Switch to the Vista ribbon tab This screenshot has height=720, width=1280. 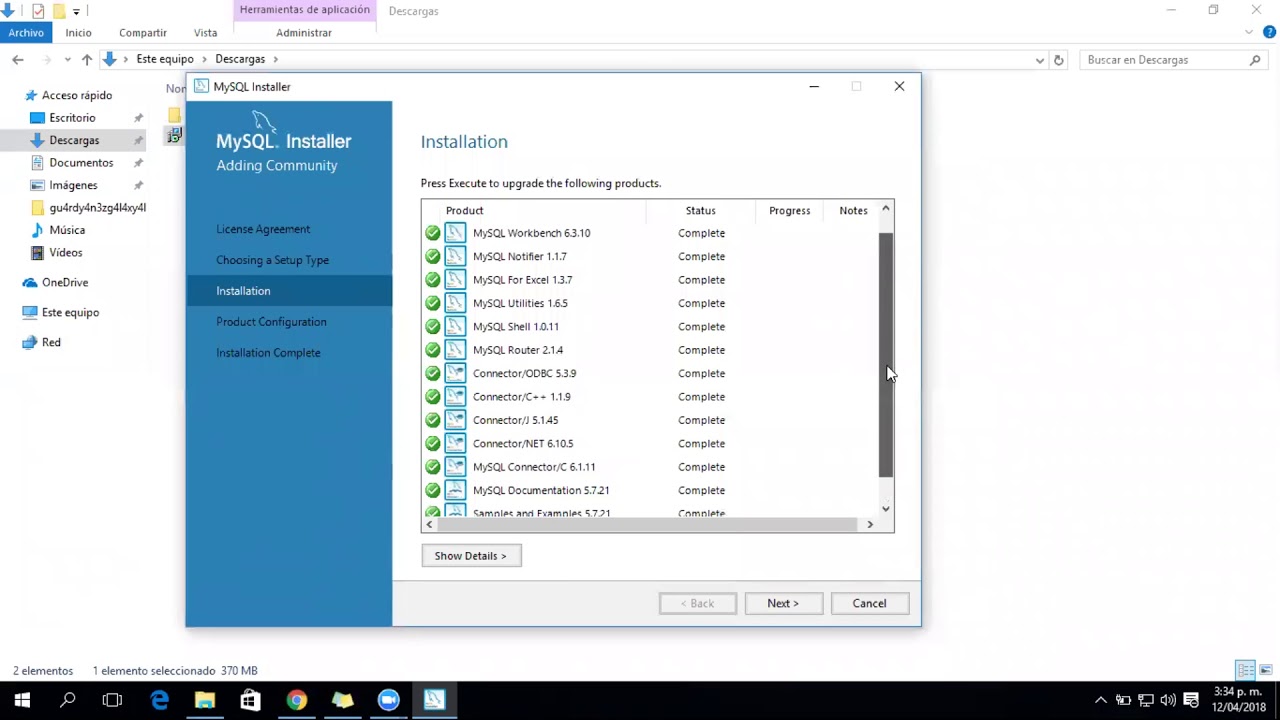[x=205, y=33]
